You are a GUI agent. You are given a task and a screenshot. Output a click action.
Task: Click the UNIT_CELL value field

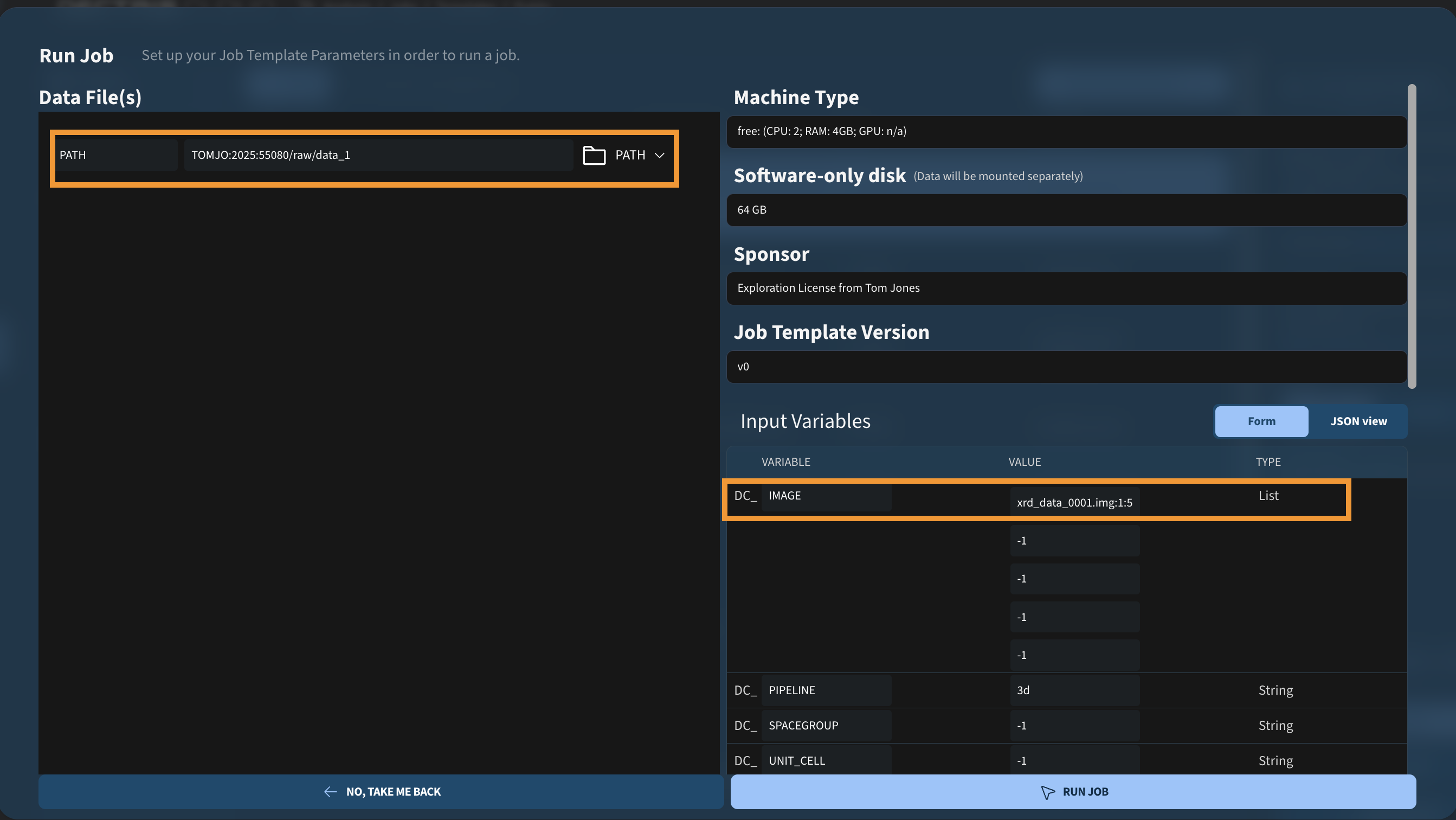tap(1074, 760)
